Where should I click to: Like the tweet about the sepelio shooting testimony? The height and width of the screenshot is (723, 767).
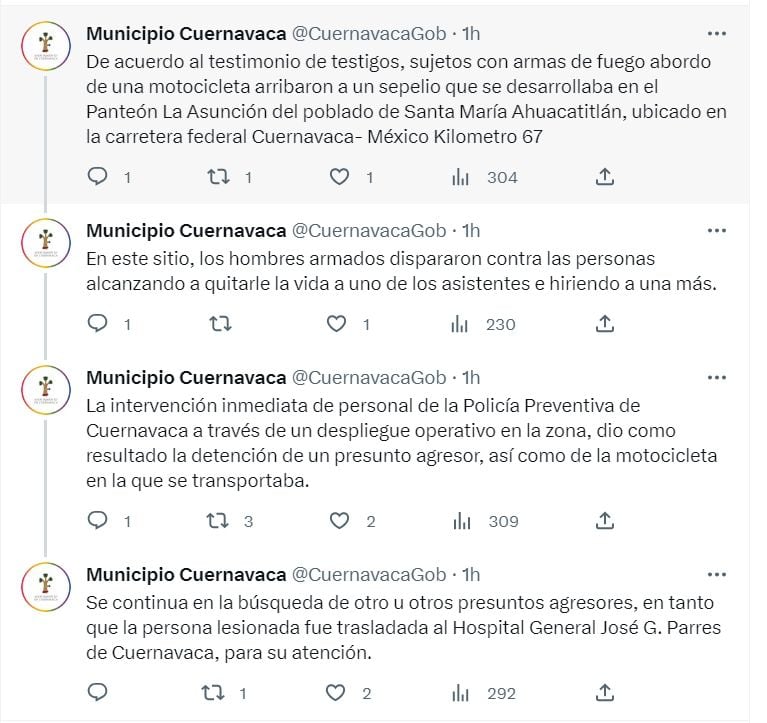(340, 177)
